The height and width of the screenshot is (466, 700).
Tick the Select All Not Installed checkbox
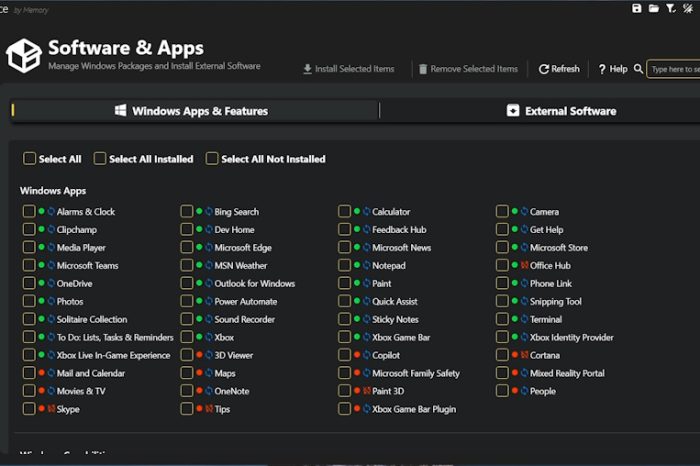click(212, 158)
